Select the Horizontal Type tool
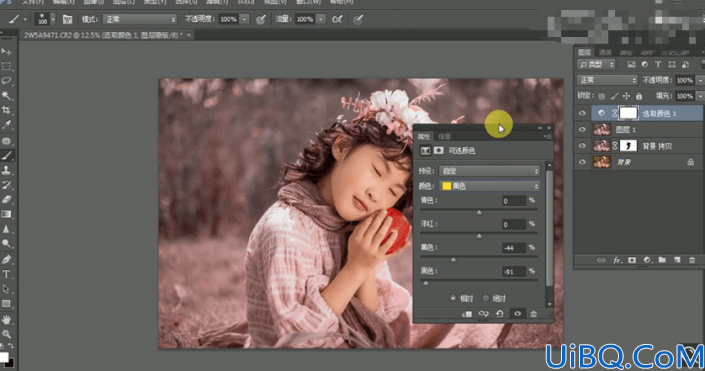 tap(6, 274)
